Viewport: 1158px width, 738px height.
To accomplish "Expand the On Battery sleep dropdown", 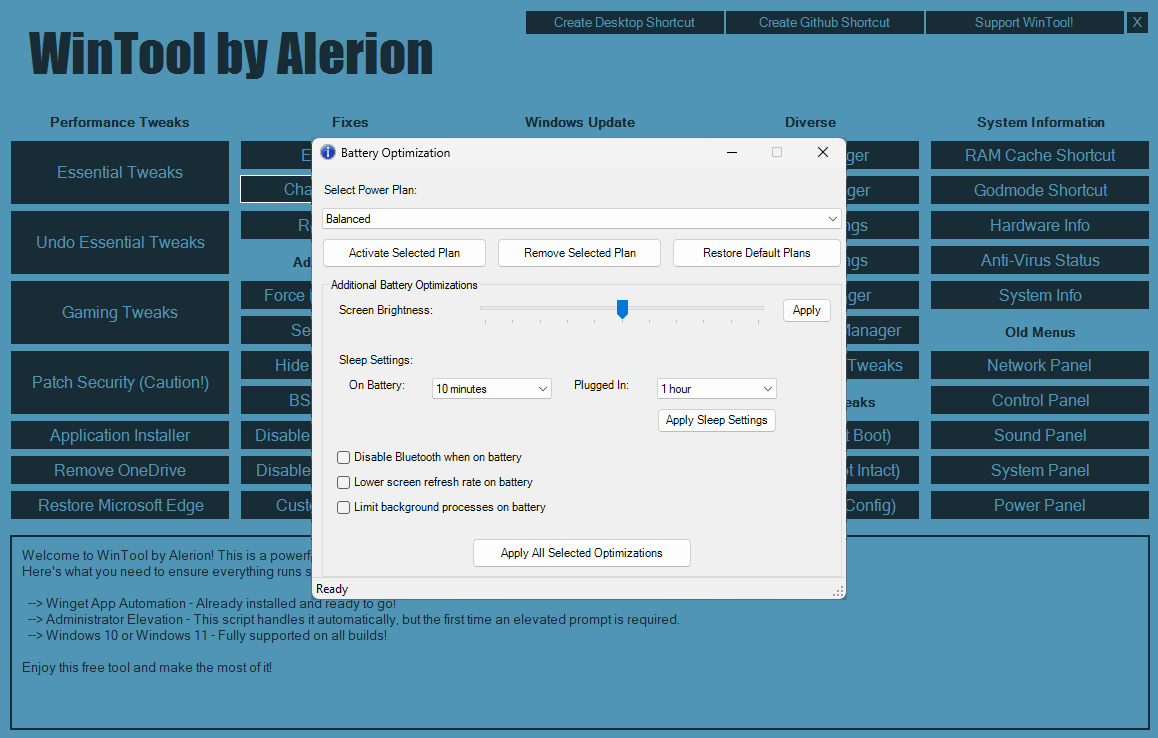I will 492,389.
